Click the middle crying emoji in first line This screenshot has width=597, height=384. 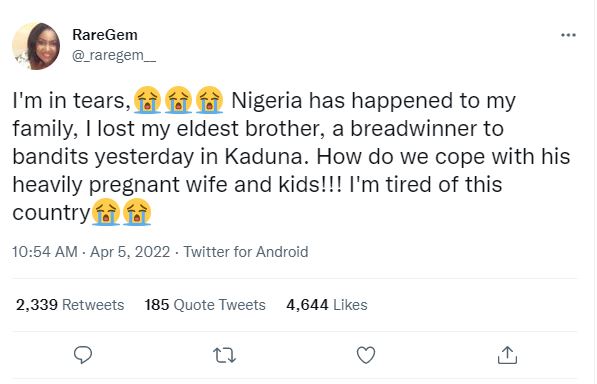(x=178, y=100)
